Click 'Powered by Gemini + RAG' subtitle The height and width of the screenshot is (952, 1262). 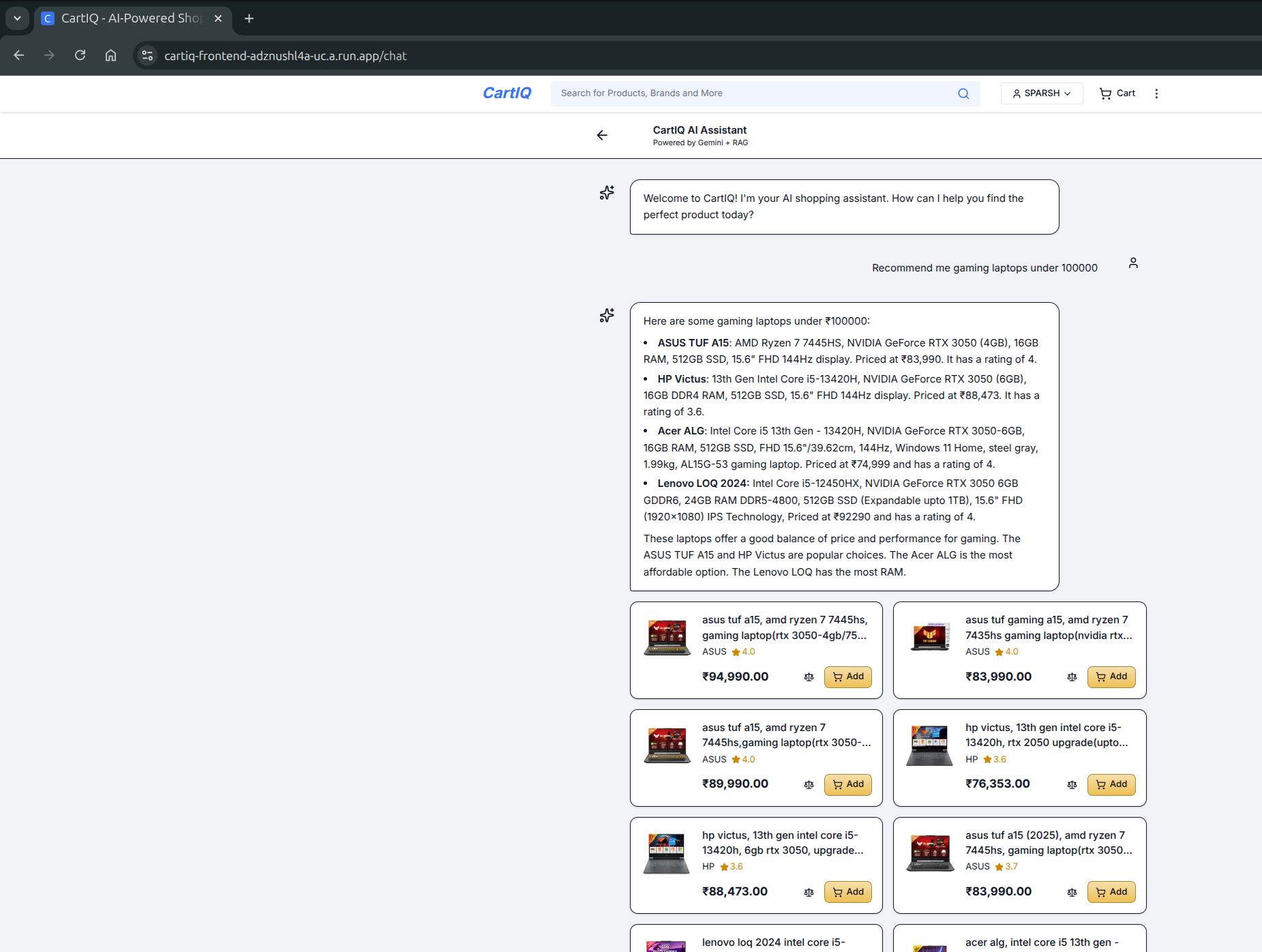pyautogui.click(x=700, y=143)
